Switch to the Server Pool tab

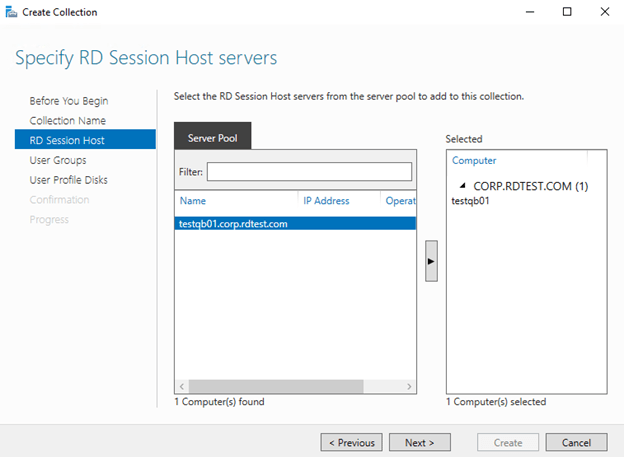pyautogui.click(x=212, y=137)
